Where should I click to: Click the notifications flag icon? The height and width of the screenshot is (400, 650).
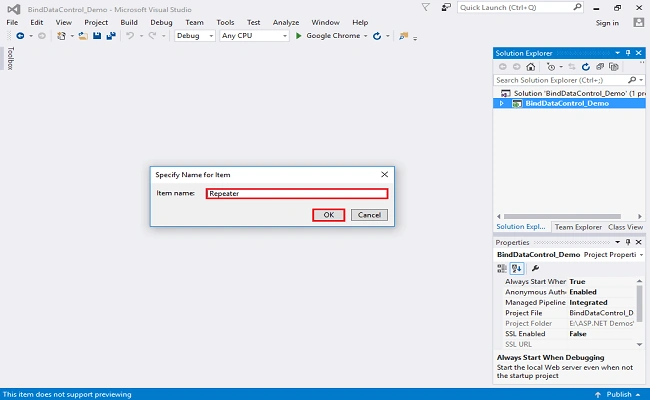point(425,7)
